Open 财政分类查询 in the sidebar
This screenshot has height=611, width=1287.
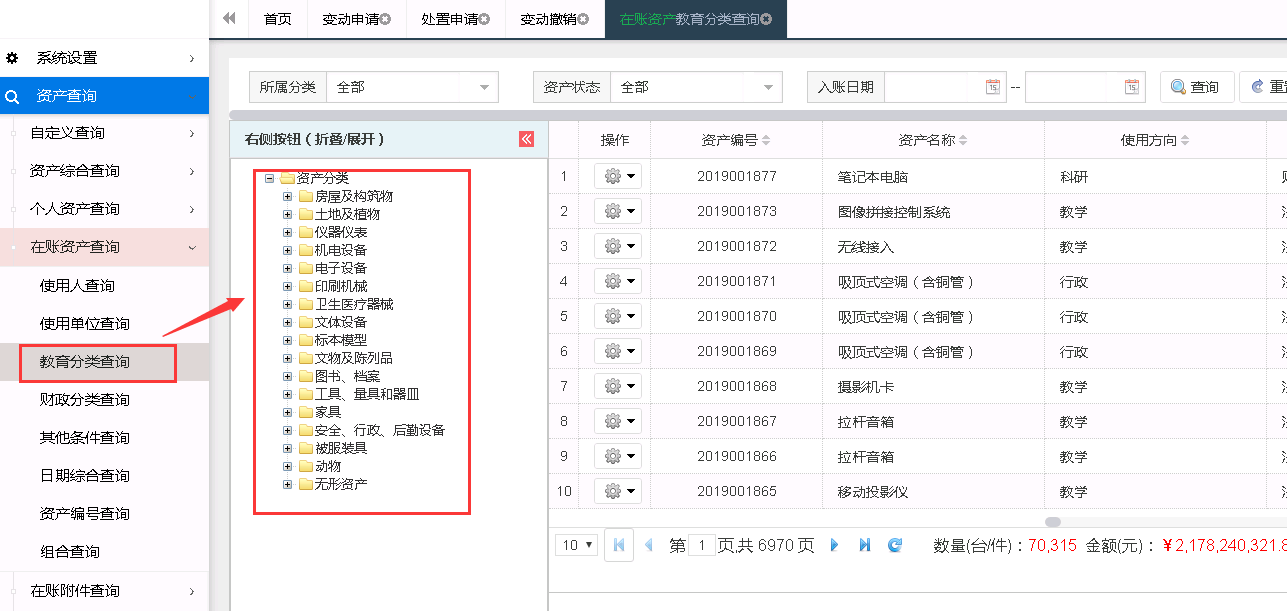[85, 400]
